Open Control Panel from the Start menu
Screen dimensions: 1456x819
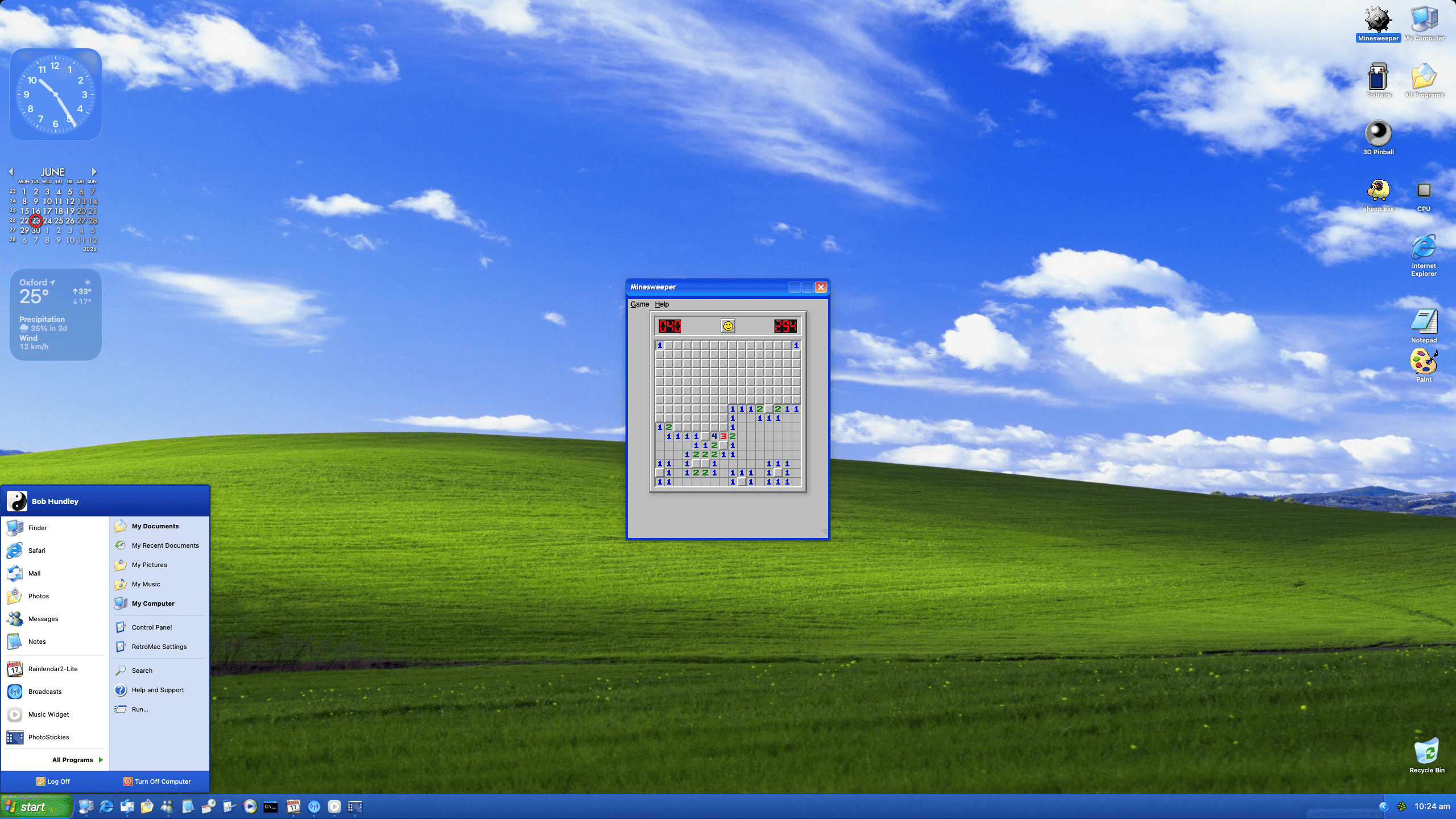(159, 627)
